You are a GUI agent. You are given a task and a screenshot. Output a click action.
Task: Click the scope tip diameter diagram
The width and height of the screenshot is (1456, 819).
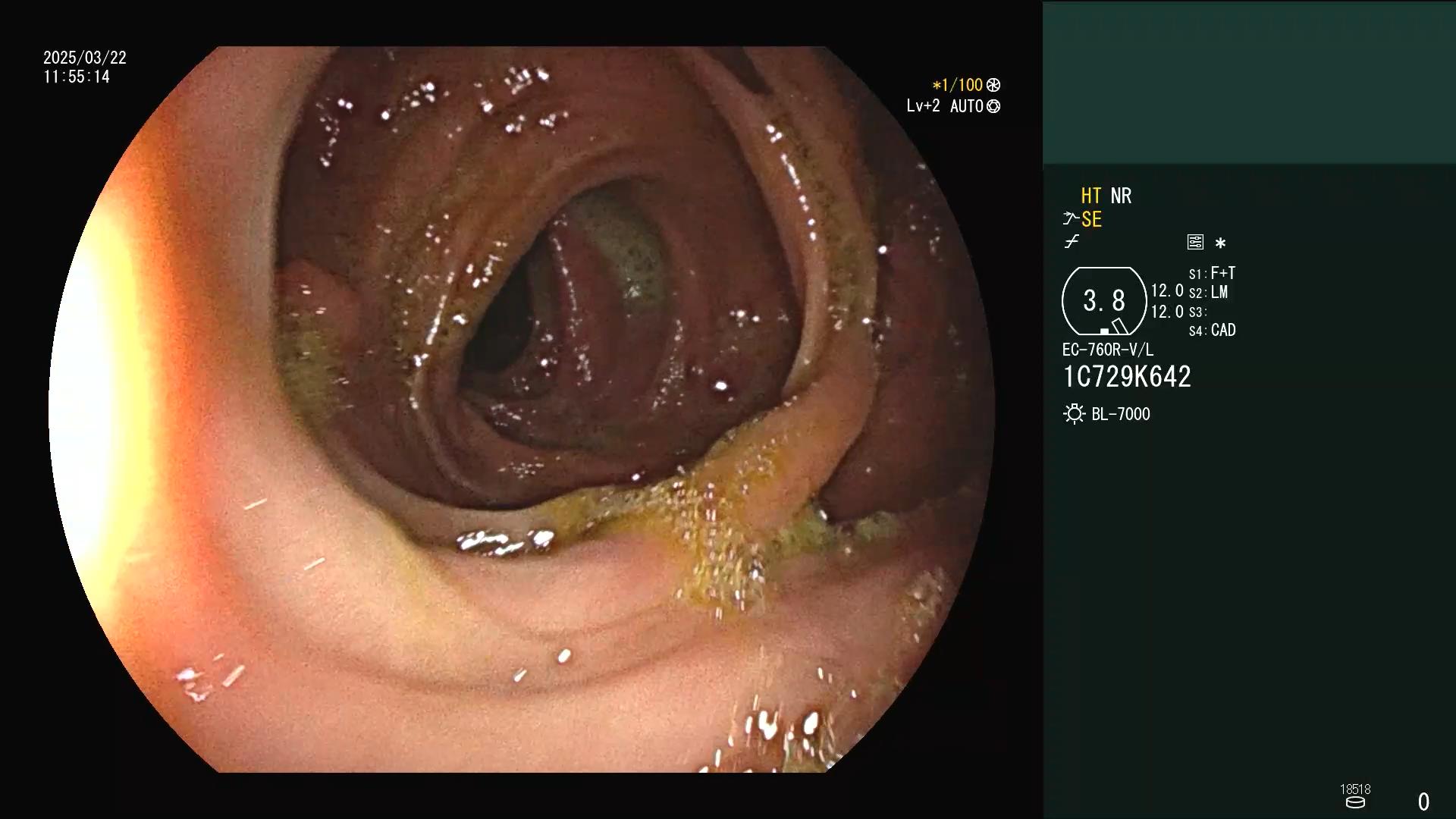point(1104,301)
